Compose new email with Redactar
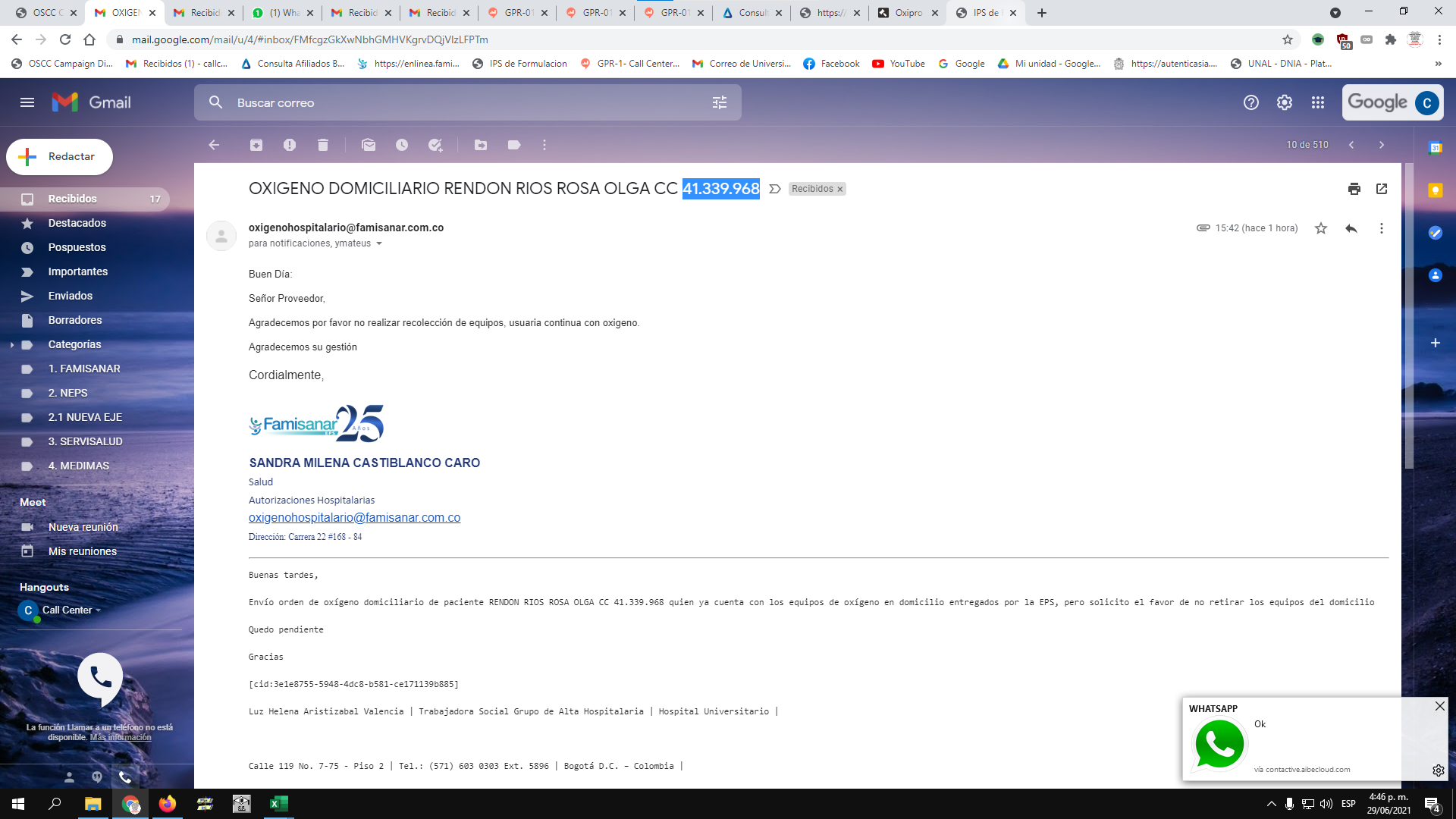This screenshot has width=1456, height=819. (60, 157)
